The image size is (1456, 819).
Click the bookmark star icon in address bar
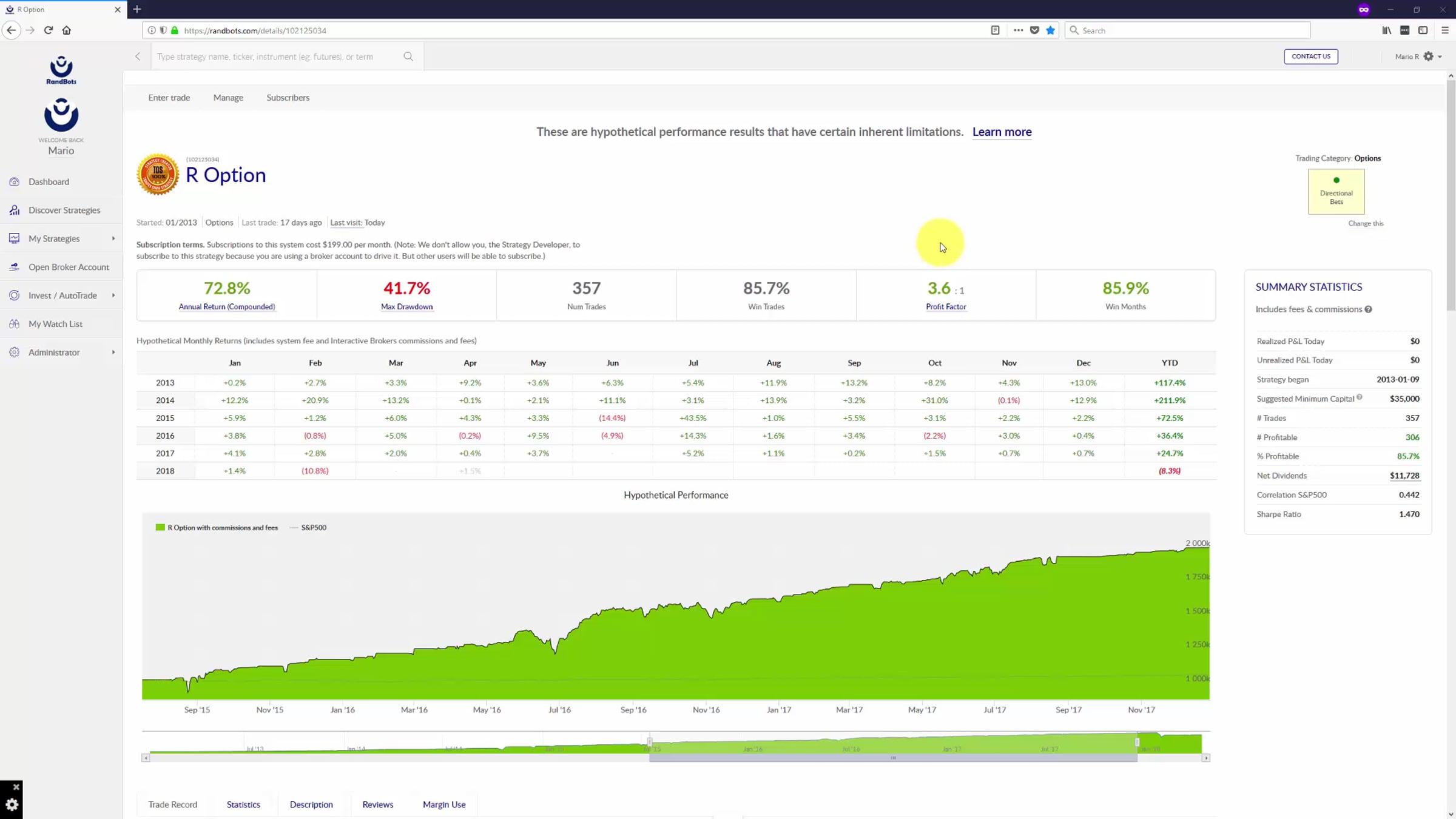[x=1050, y=30]
